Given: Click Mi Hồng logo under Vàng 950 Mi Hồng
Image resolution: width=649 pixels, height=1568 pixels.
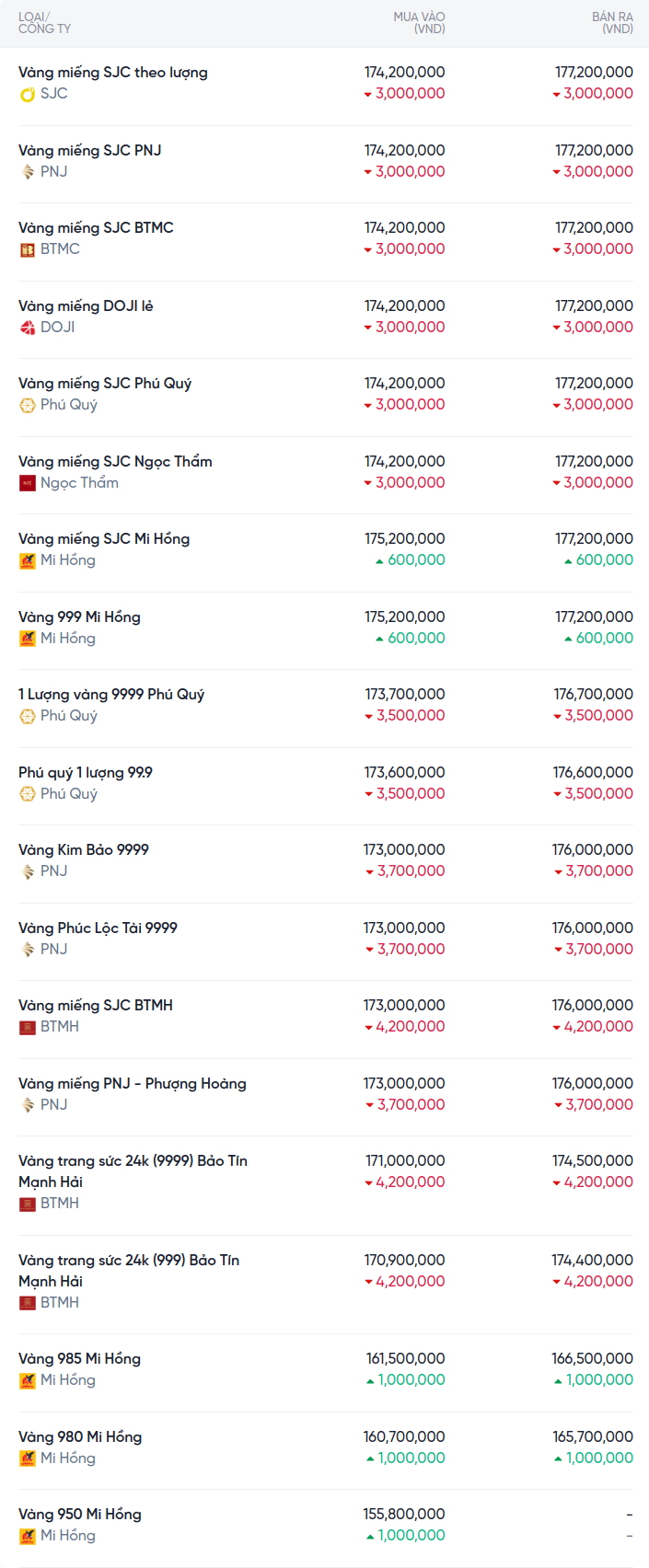Looking at the screenshot, I should tap(28, 1536).
